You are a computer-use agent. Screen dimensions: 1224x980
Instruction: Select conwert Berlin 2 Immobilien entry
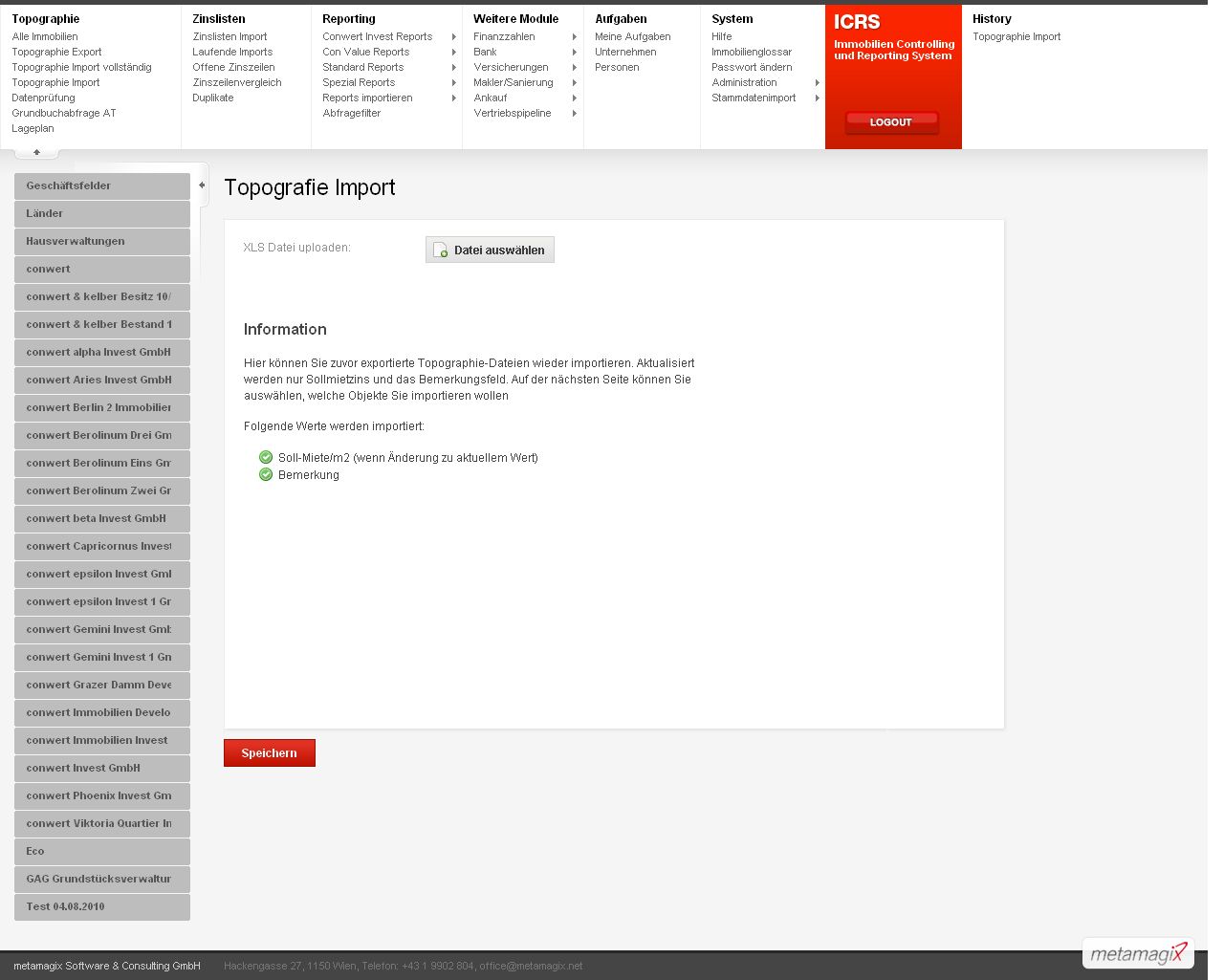pos(102,407)
